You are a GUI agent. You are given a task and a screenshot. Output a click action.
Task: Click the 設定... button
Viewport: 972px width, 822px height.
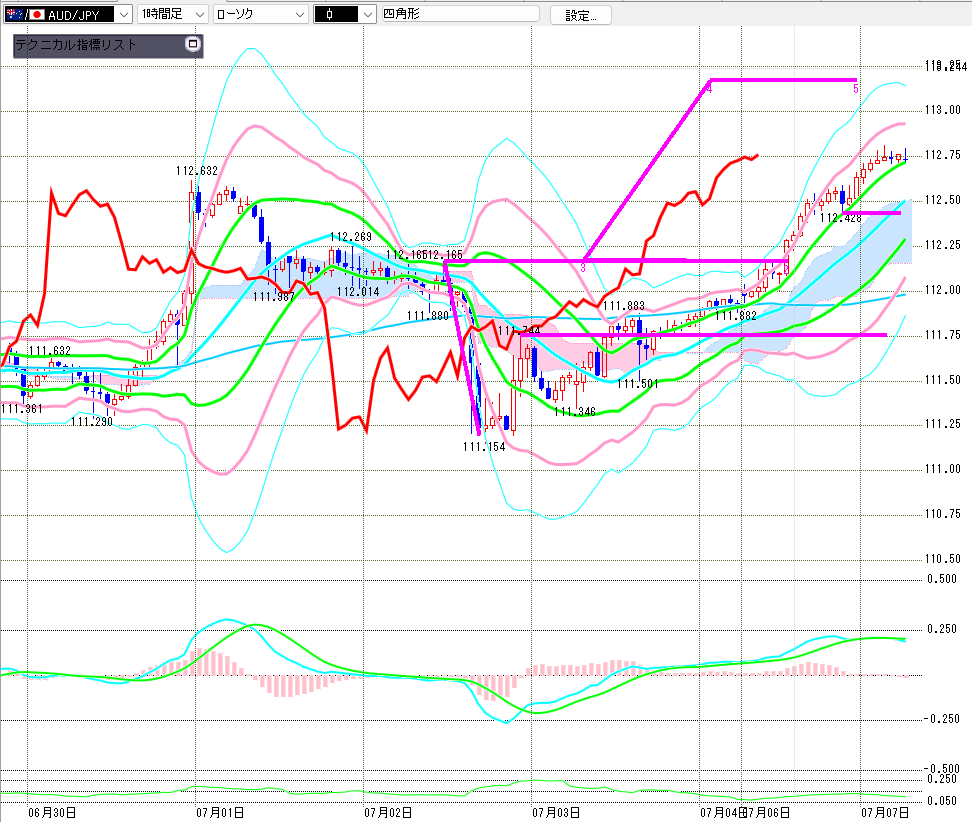tap(581, 15)
